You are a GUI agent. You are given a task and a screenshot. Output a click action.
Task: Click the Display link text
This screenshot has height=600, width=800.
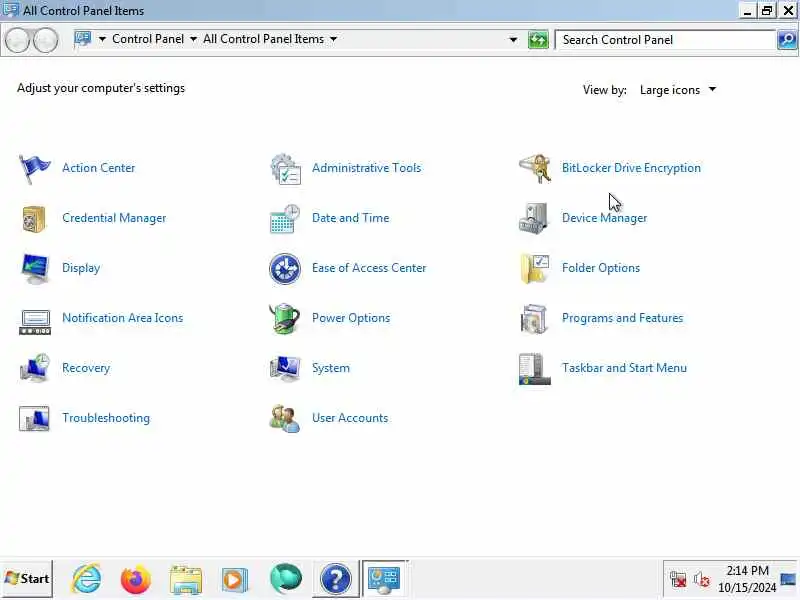(81, 268)
